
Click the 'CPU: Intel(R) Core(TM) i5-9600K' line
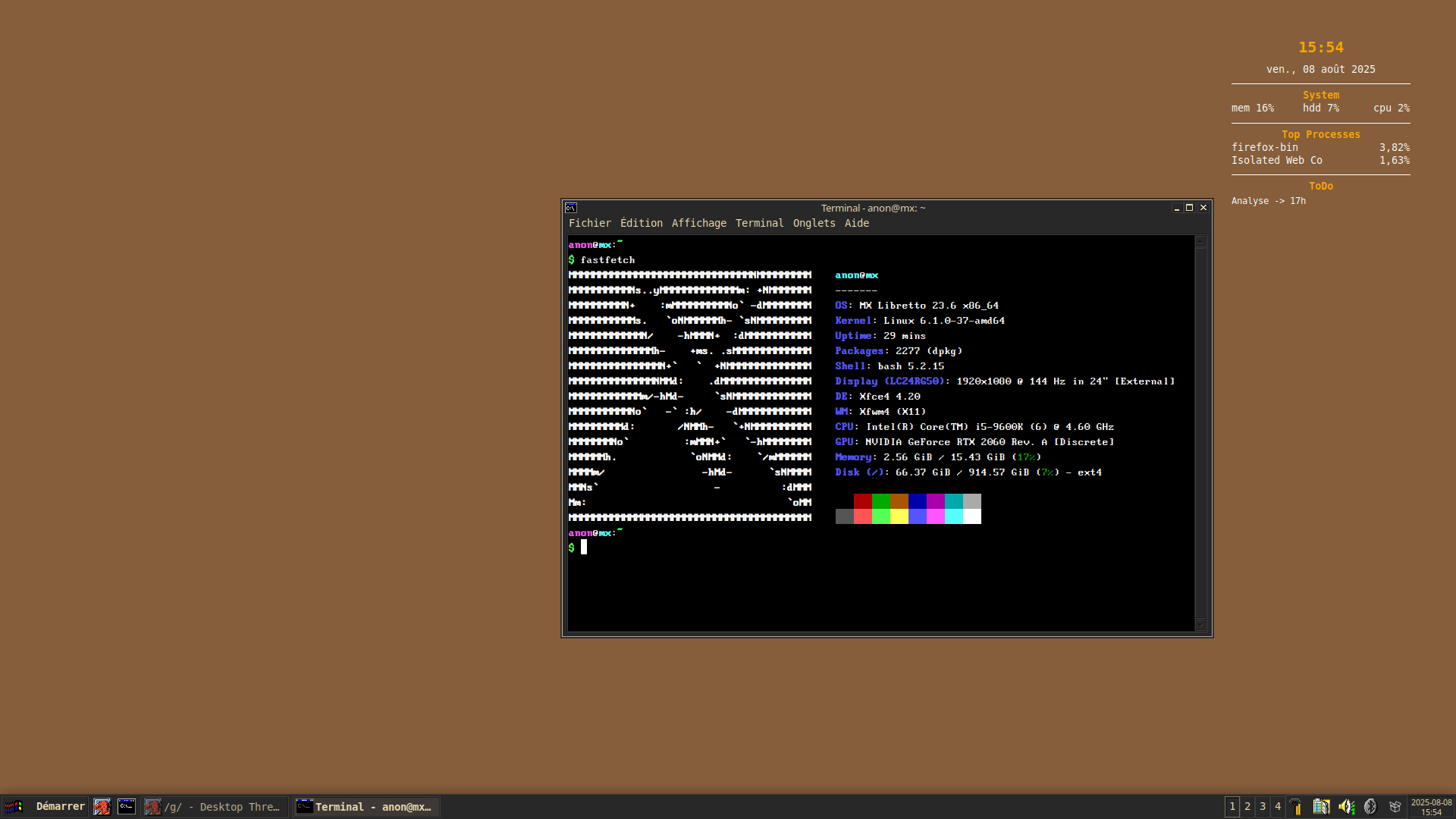click(x=975, y=427)
